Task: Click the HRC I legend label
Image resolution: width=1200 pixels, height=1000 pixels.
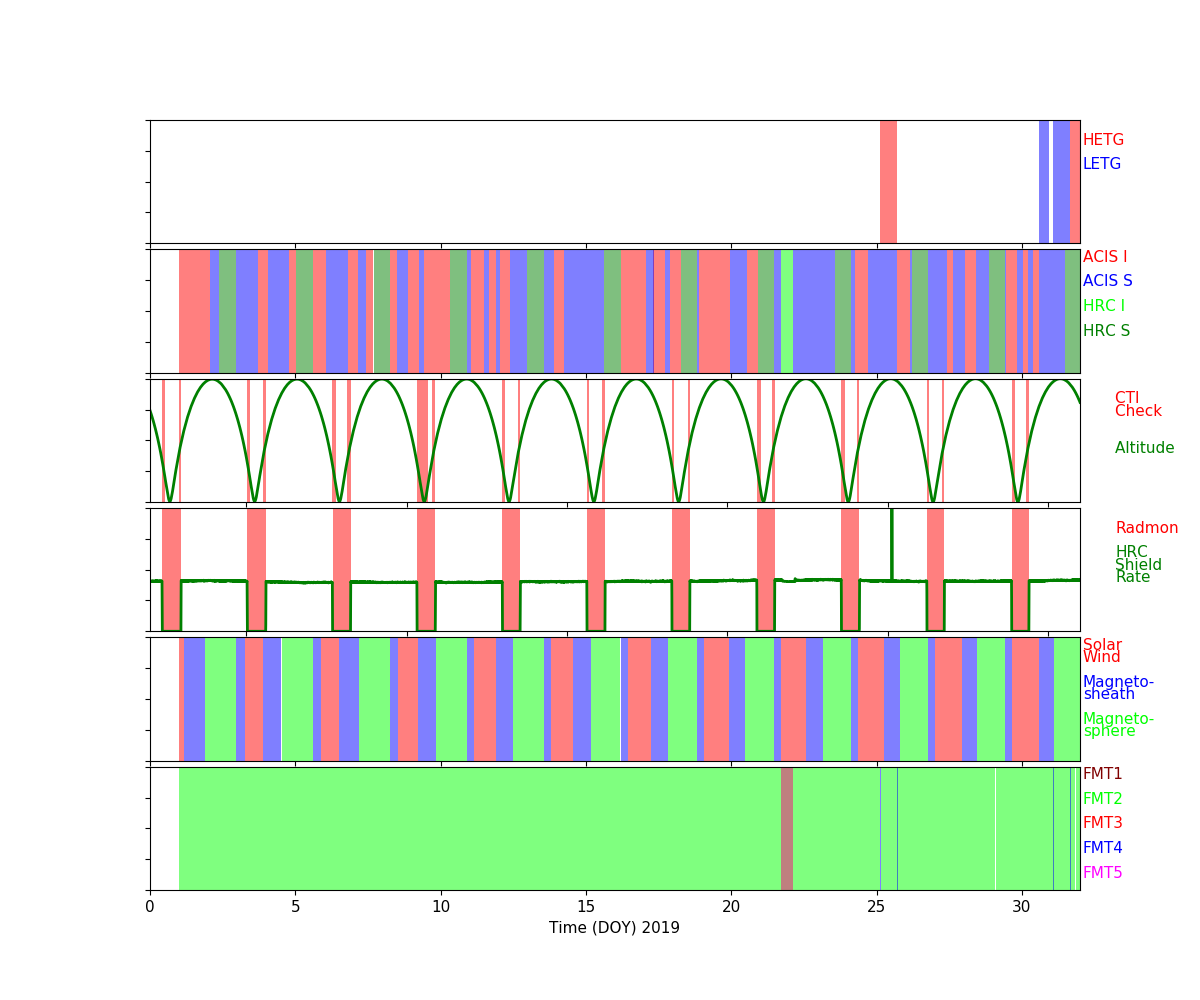Action: pos(1103,306)
